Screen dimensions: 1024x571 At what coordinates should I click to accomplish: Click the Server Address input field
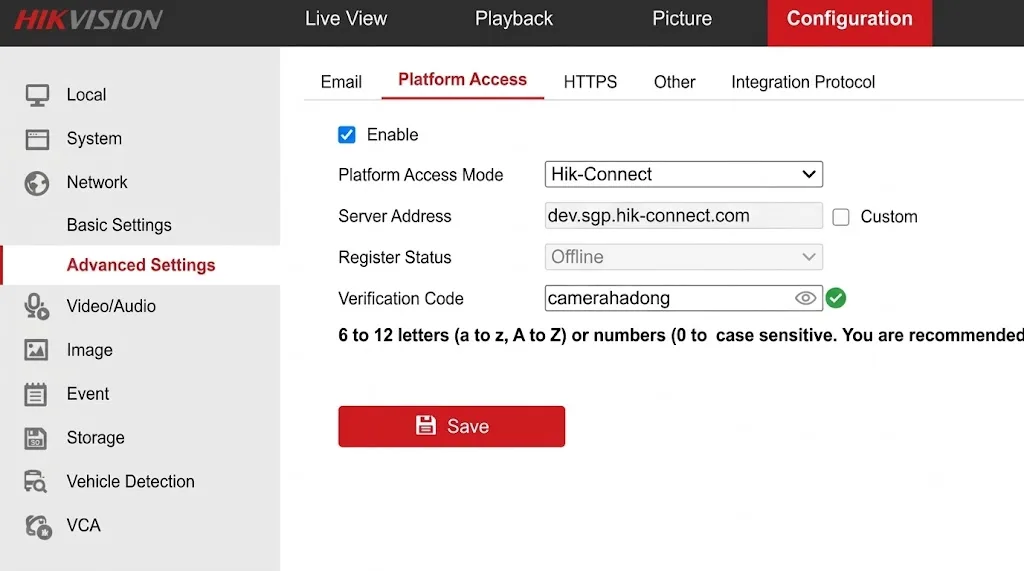coord(684,216)
